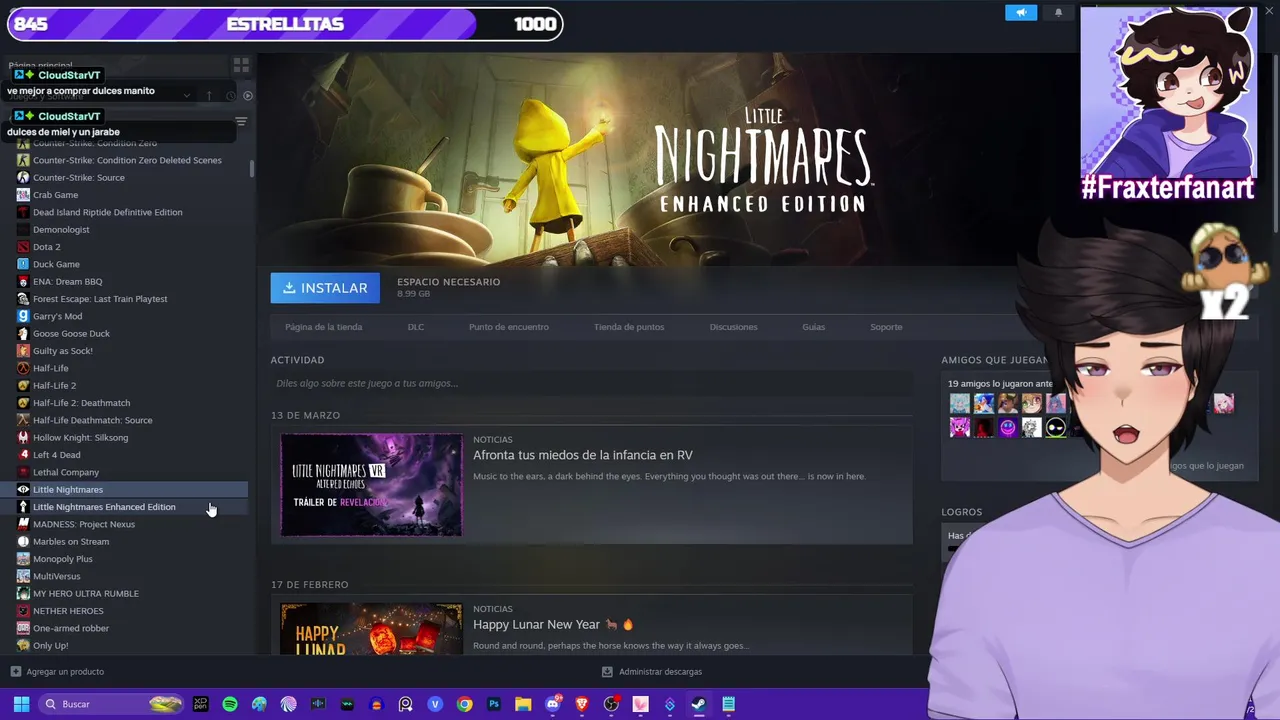Open OBS Studio from the taskbar

[611, 704]
